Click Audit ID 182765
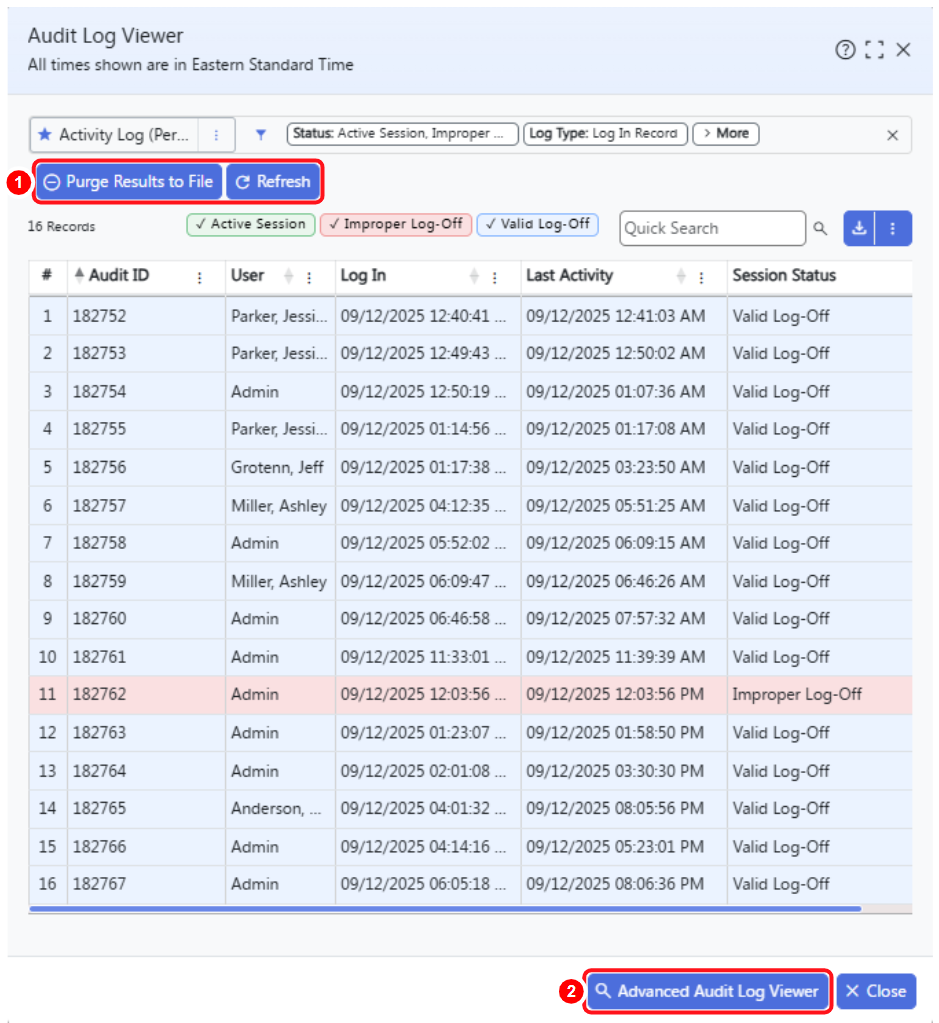The height and width of the screenshot is (1023, 939). click(x=99, y=808)
